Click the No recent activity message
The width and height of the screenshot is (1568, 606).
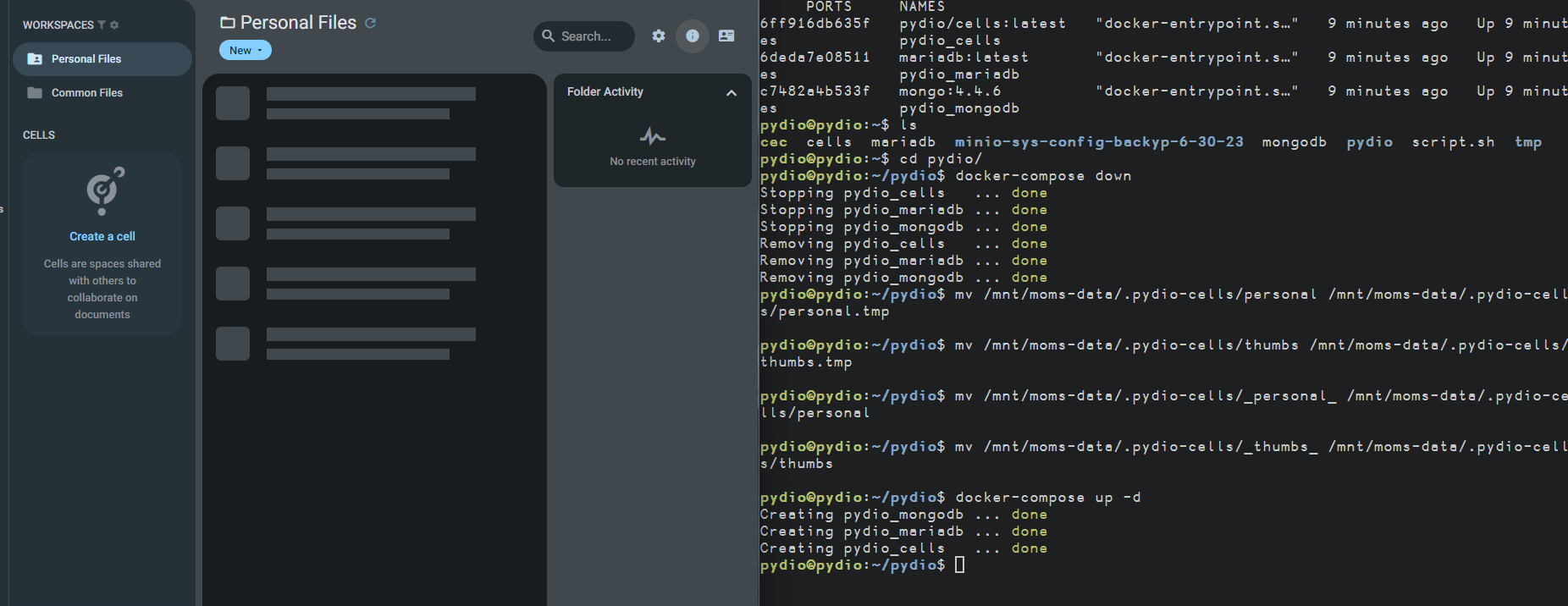coord(653,162)
